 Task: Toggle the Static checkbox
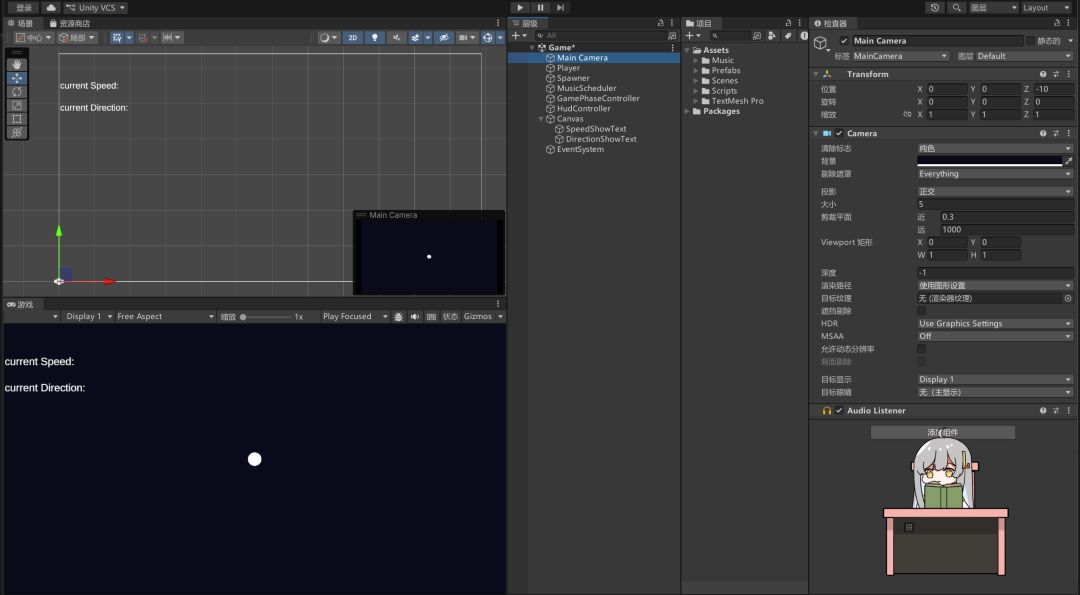click(x=1030, y=41)
